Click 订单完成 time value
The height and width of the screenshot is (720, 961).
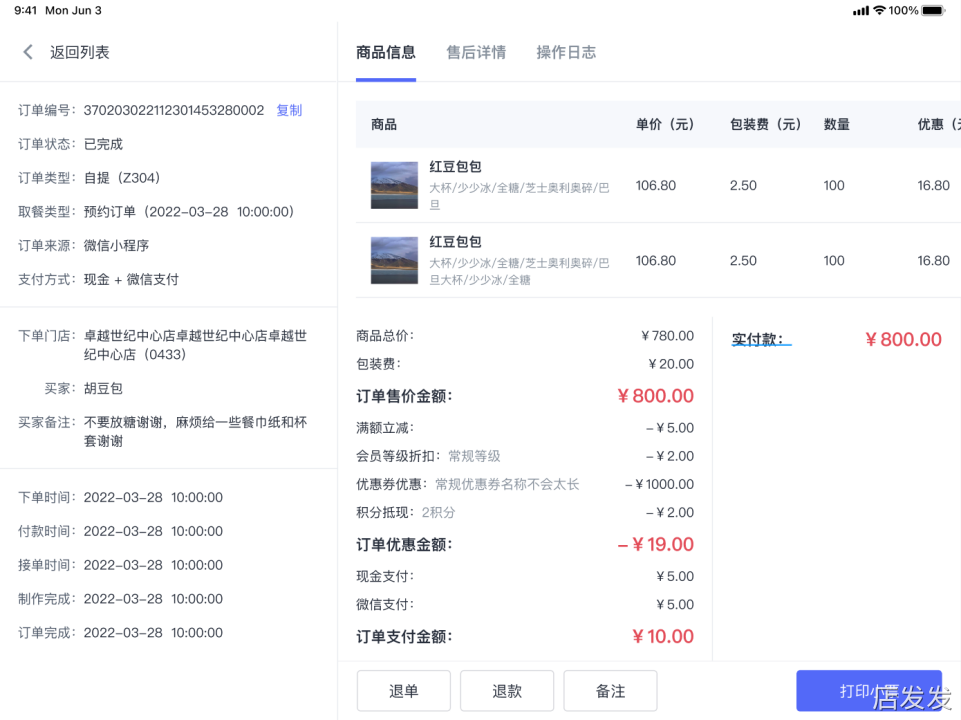153,632
